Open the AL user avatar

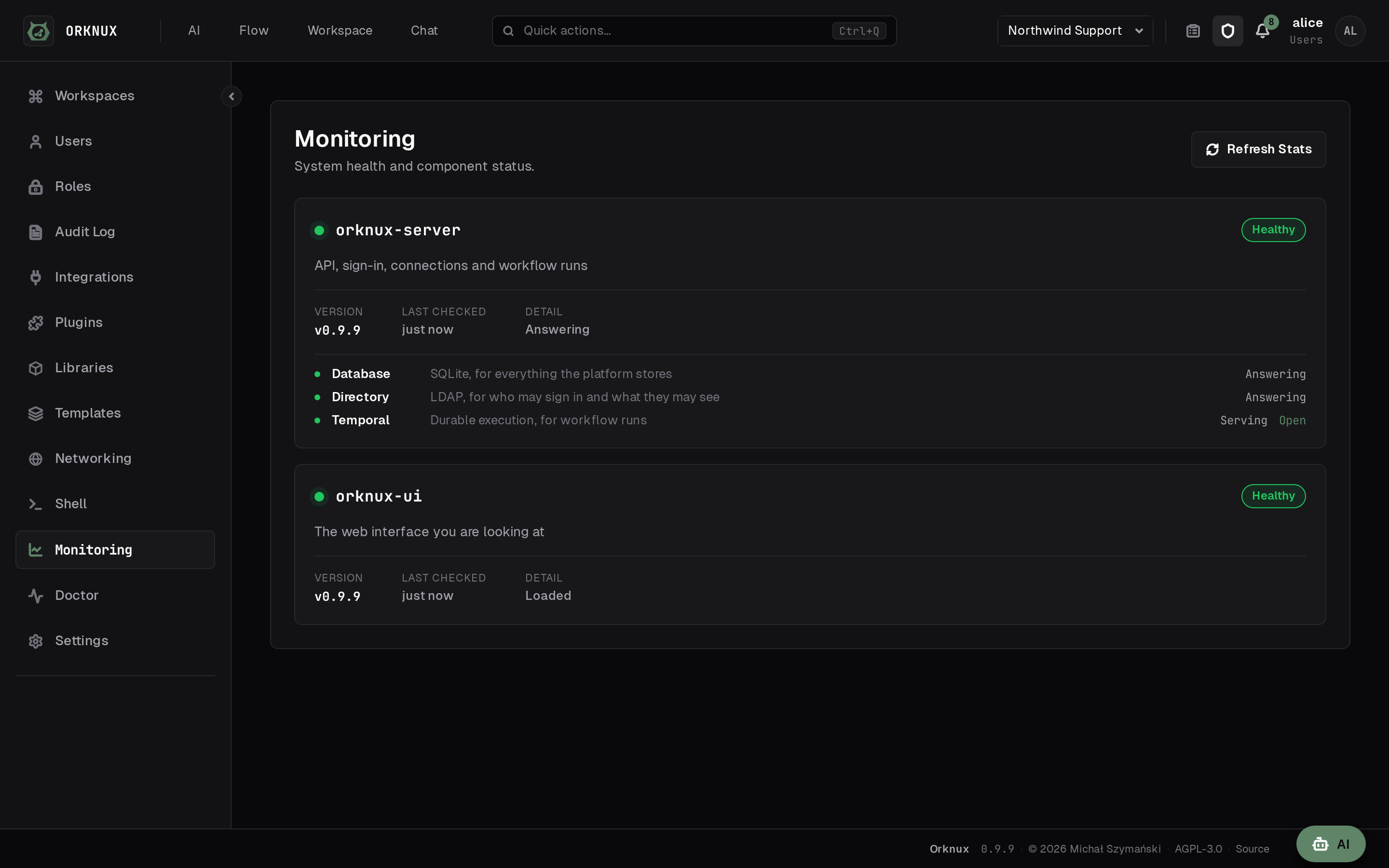1350,30
